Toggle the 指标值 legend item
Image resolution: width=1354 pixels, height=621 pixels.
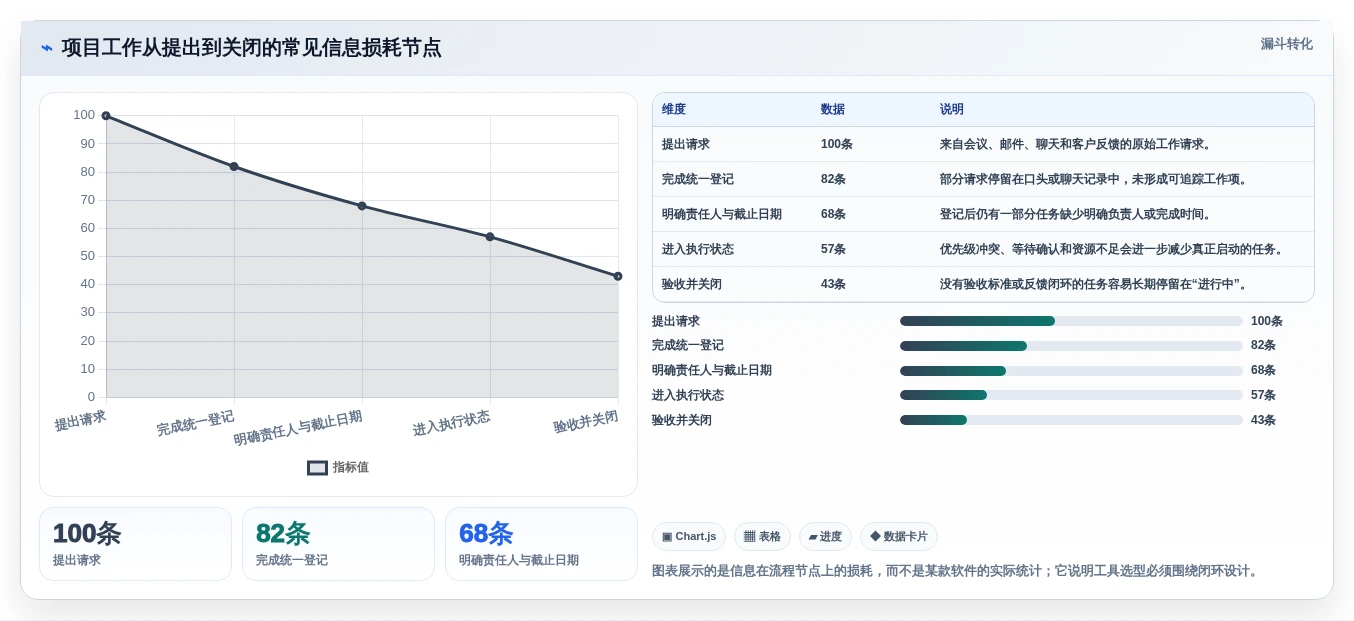click(x=338, y=467)
